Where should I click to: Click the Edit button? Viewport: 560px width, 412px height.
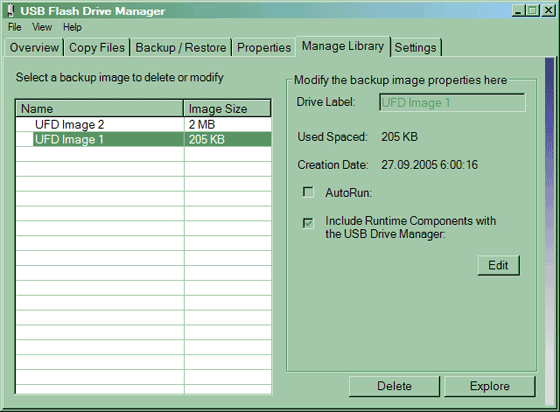pyautogui.click(x=498, y=265)
